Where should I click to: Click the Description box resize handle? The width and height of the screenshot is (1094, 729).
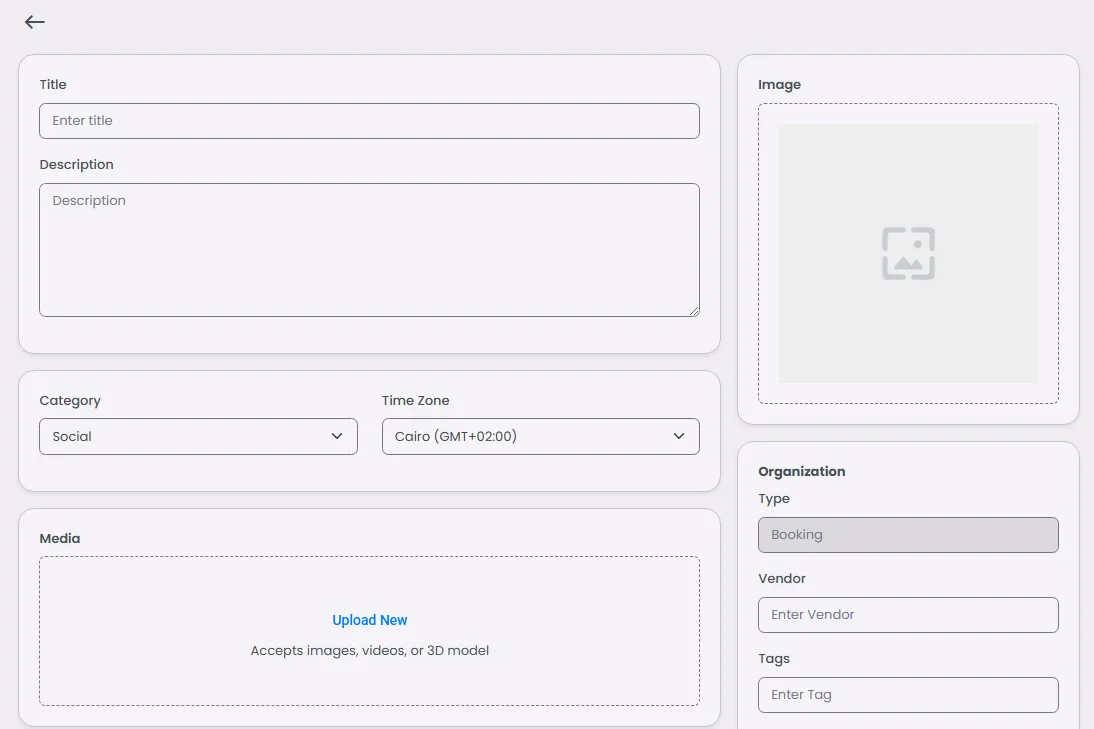pos(693,310)
